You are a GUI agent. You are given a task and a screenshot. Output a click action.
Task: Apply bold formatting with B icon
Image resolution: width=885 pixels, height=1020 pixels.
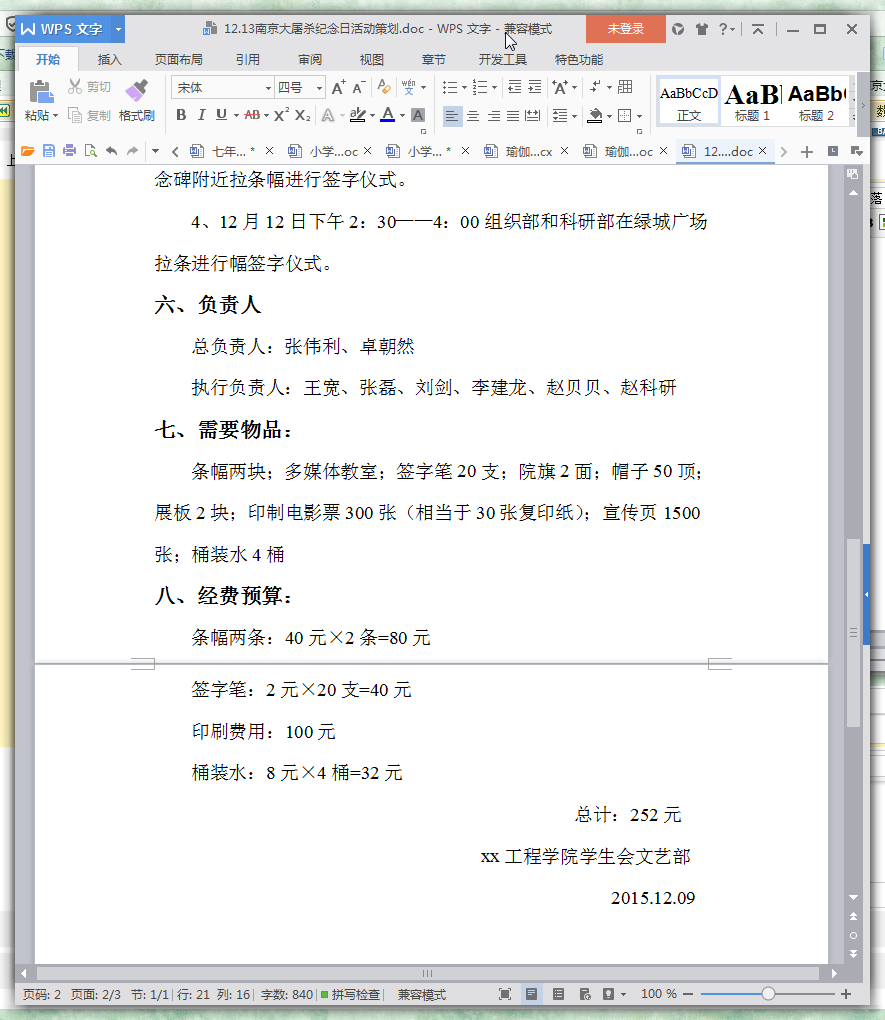181,115
